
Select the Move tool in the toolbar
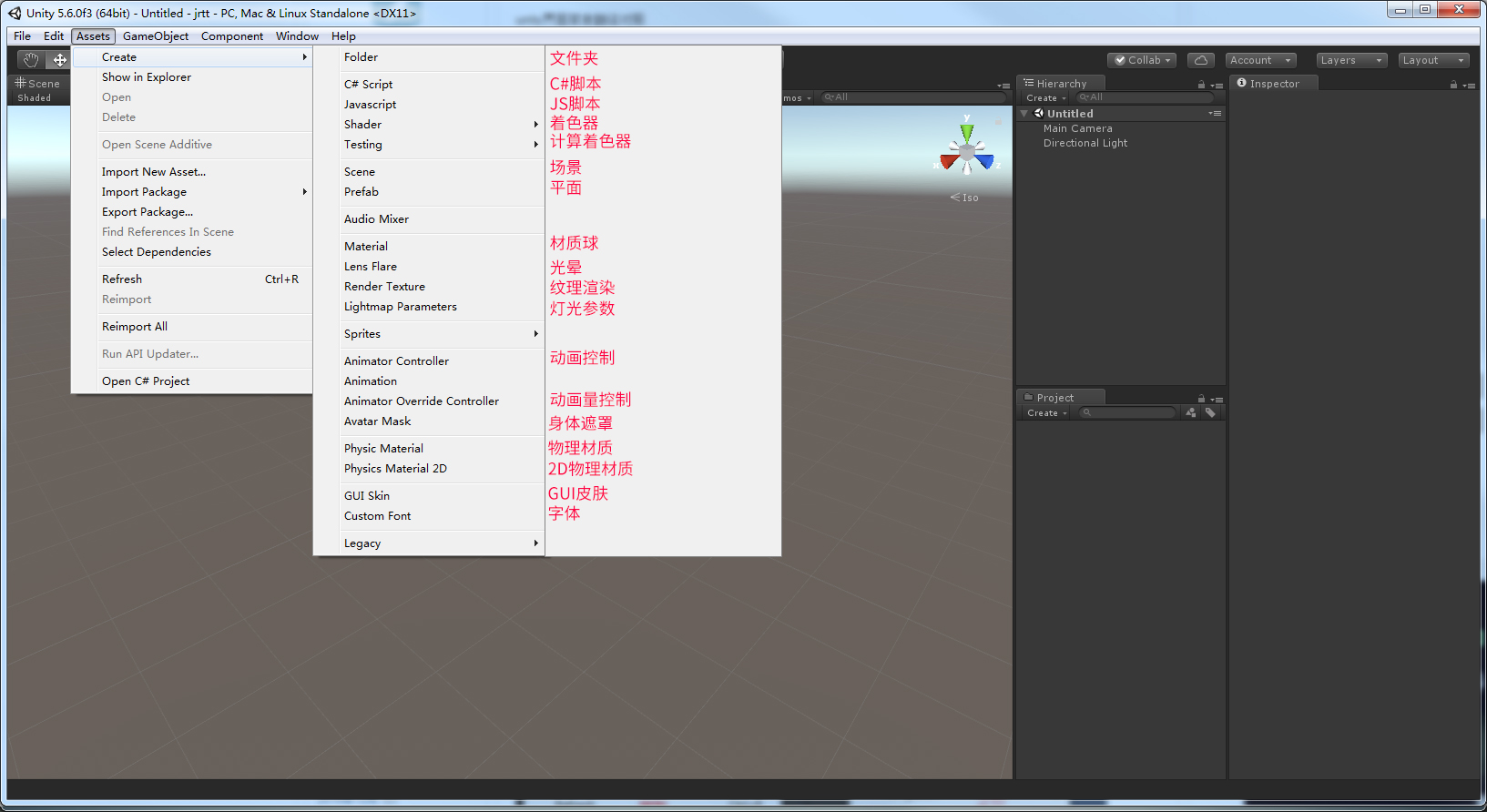click(59, 60)
